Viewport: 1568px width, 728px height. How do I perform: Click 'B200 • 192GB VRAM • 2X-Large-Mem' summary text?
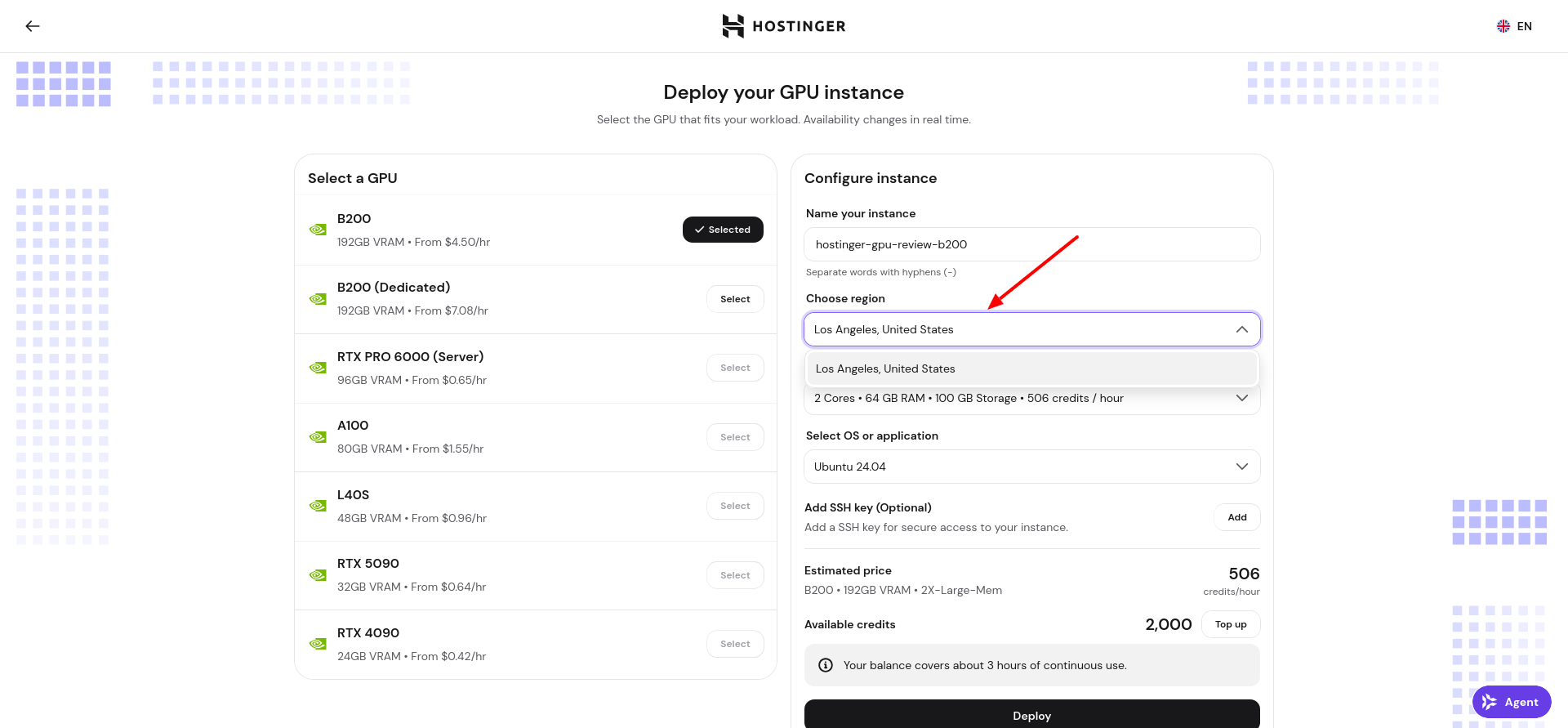(903, 590)
